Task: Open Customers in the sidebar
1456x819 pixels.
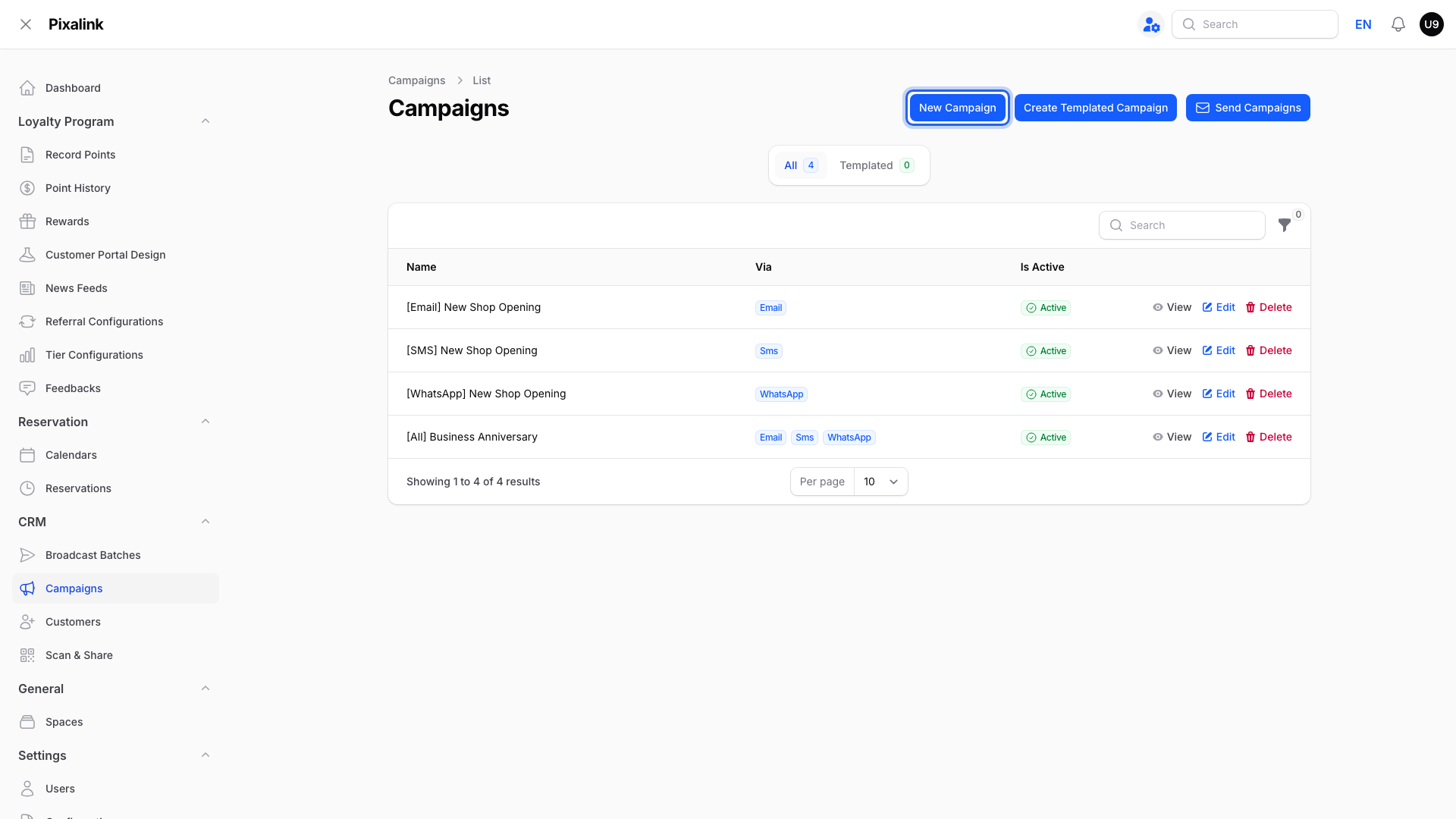Action: tap(115, 622)
